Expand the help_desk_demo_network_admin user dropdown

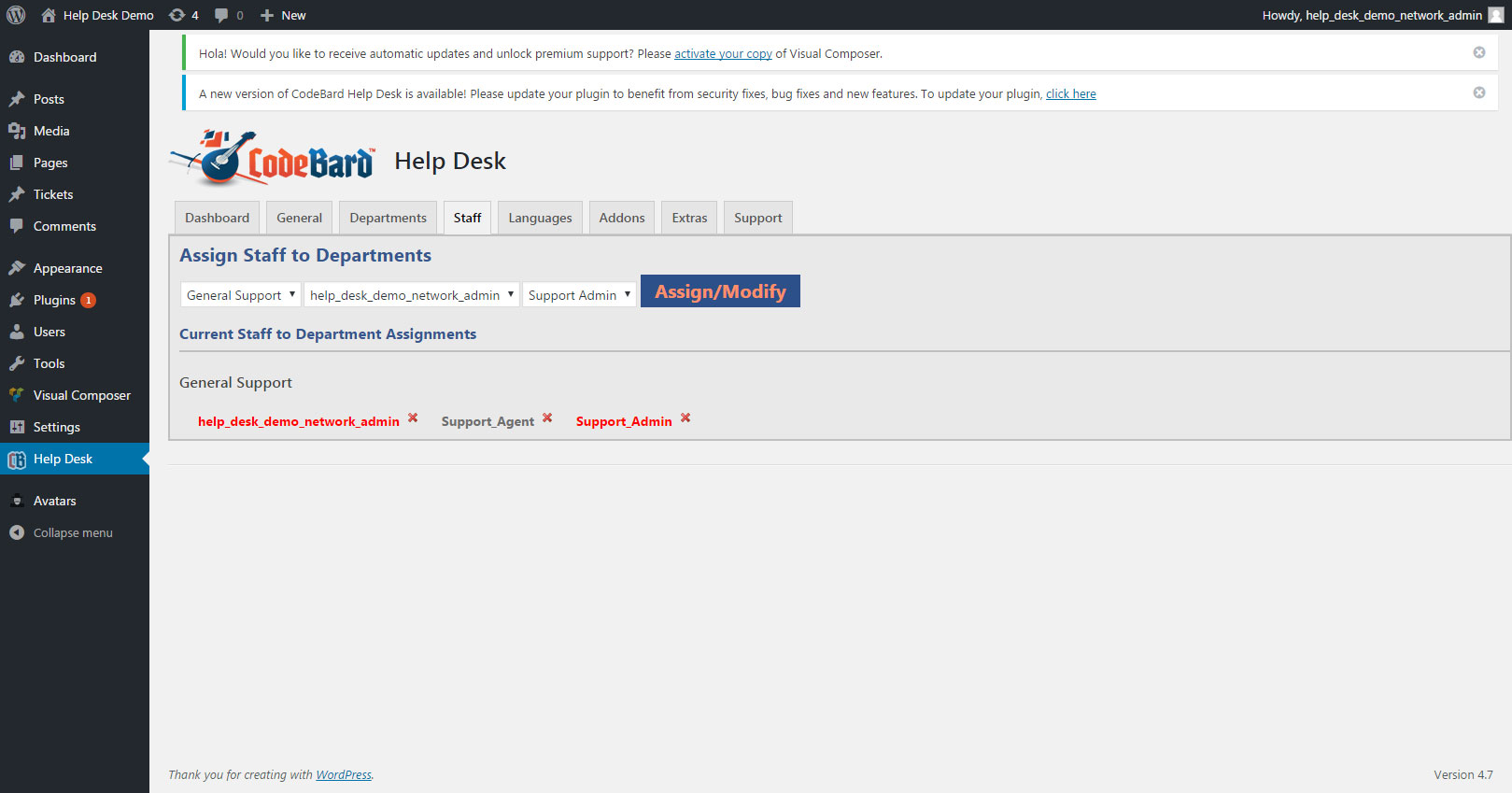tap(412, 295)
